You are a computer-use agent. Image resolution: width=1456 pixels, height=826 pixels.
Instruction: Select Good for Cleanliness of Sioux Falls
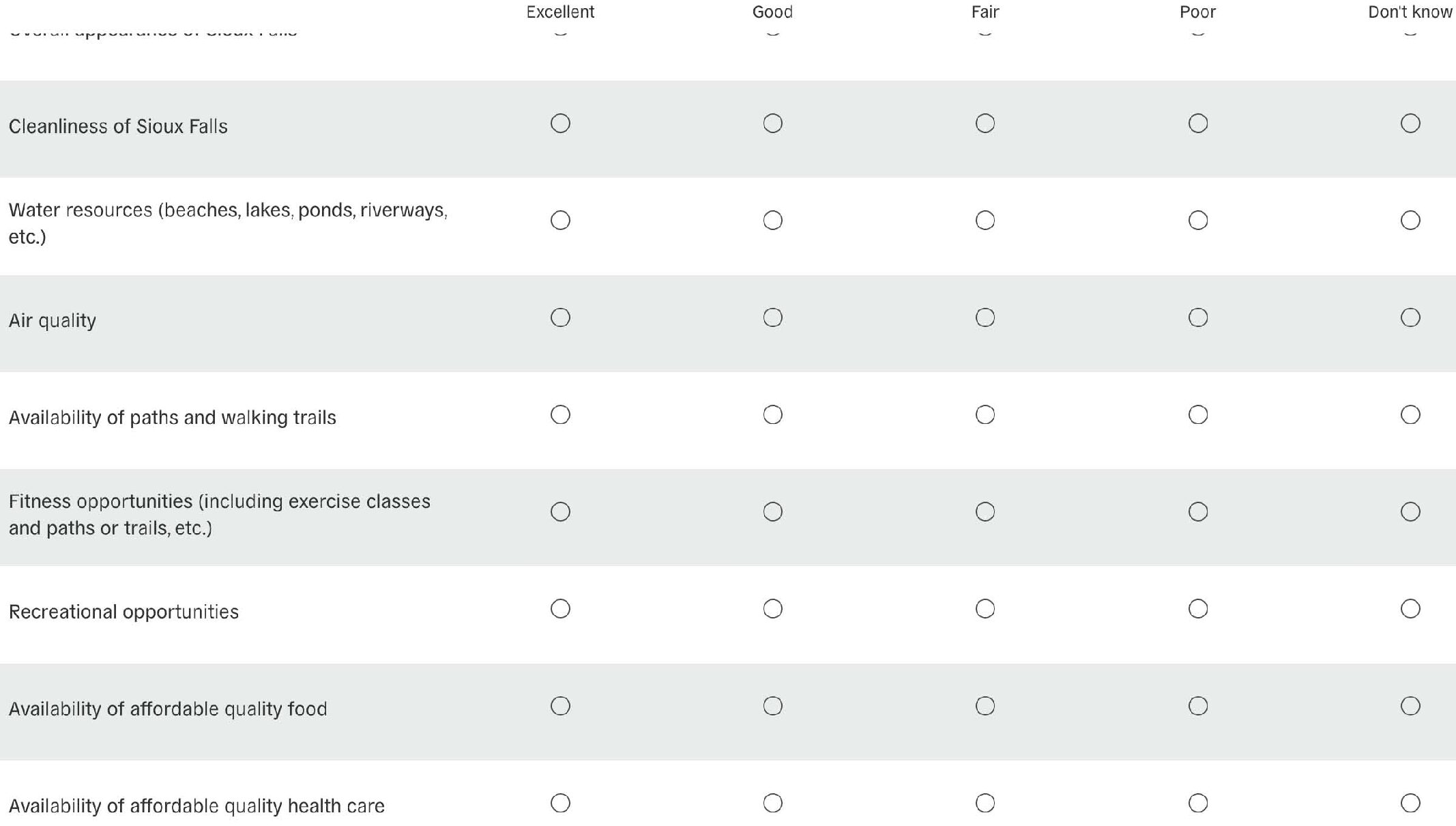[772, 124]
